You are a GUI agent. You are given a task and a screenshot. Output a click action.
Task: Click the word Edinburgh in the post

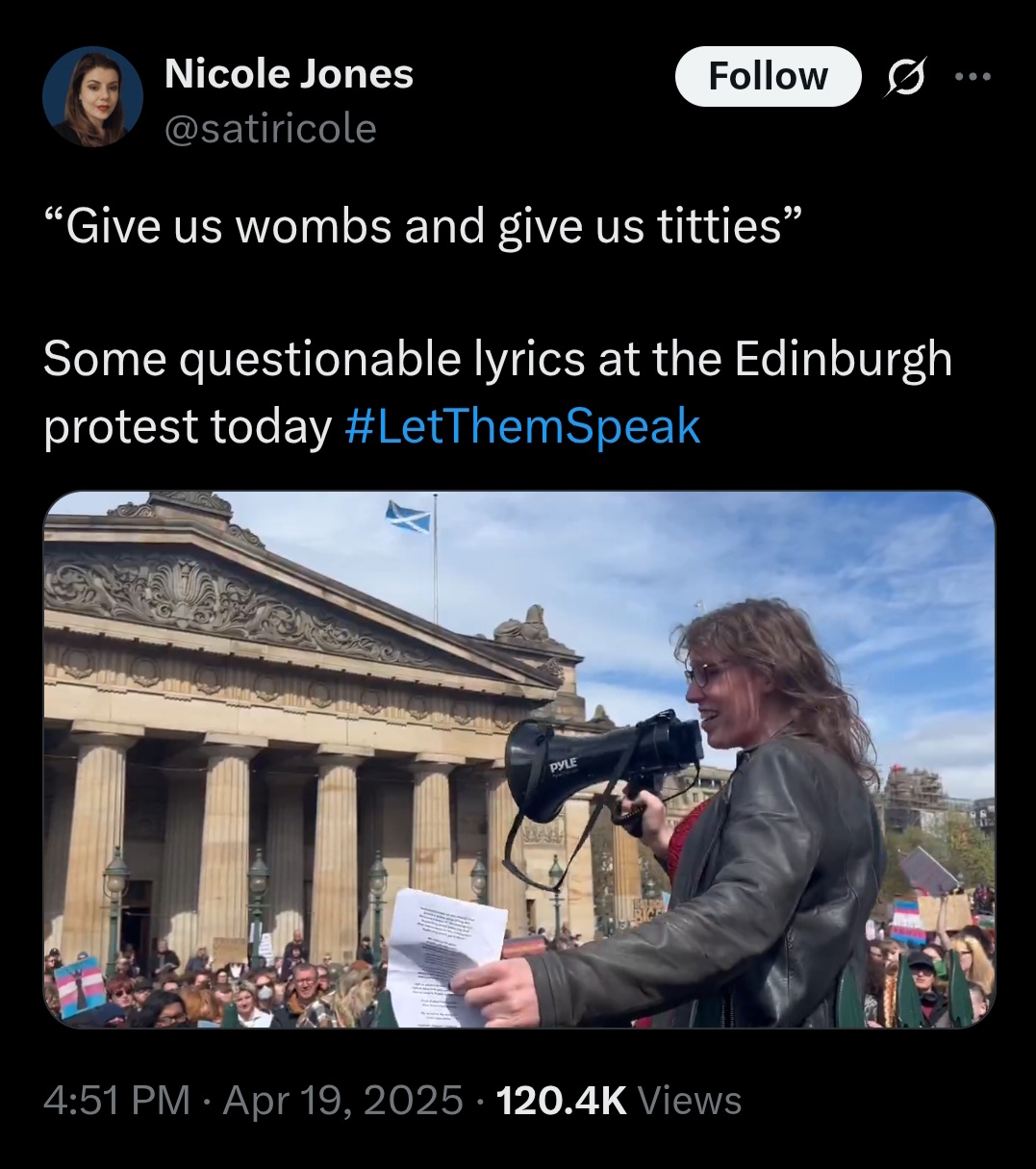[844, 360]
